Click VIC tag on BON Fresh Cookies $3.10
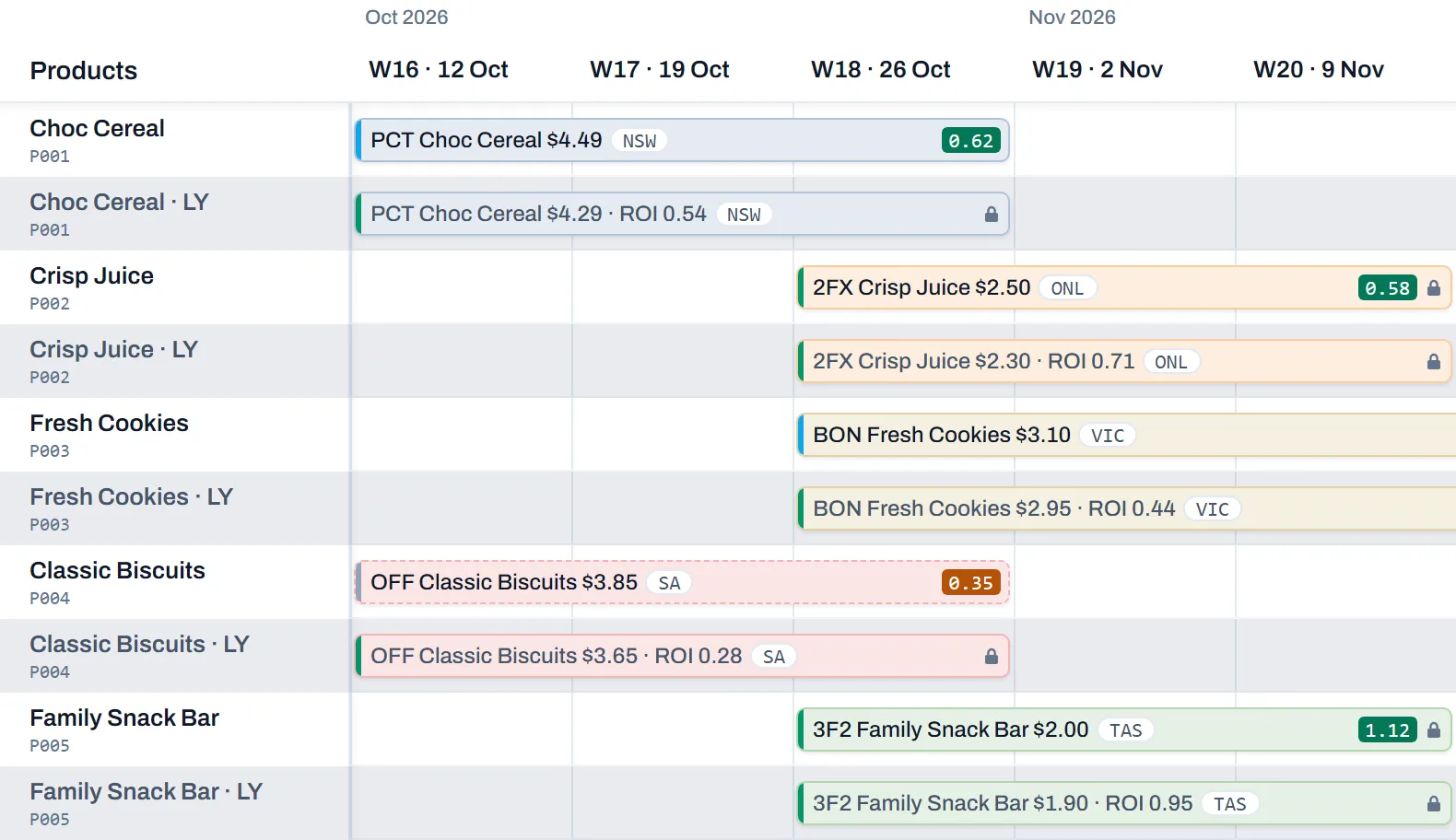1456x840 pixels. (x=1108, y=436)
